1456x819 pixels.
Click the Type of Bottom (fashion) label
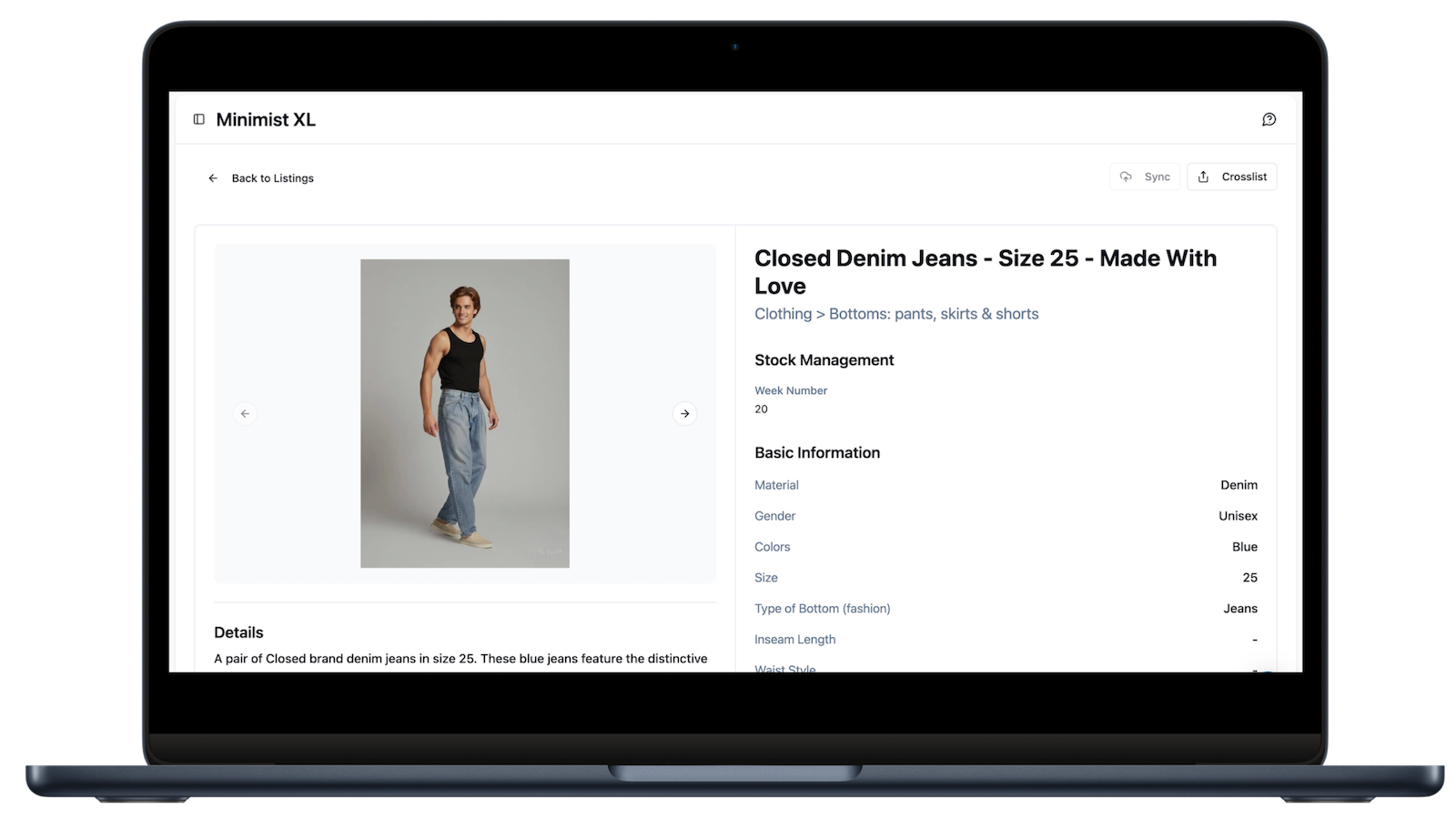[x=822, y=609]
